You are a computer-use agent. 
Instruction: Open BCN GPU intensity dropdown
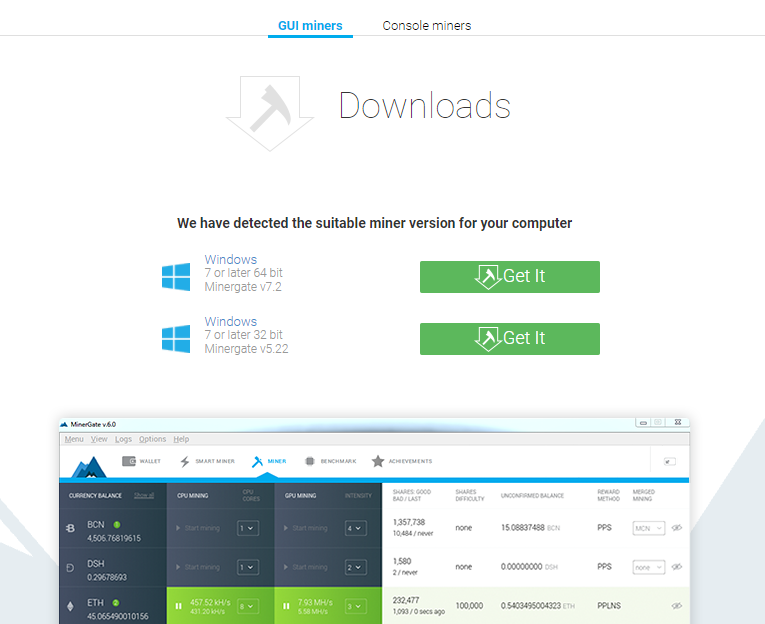point(356,528)
